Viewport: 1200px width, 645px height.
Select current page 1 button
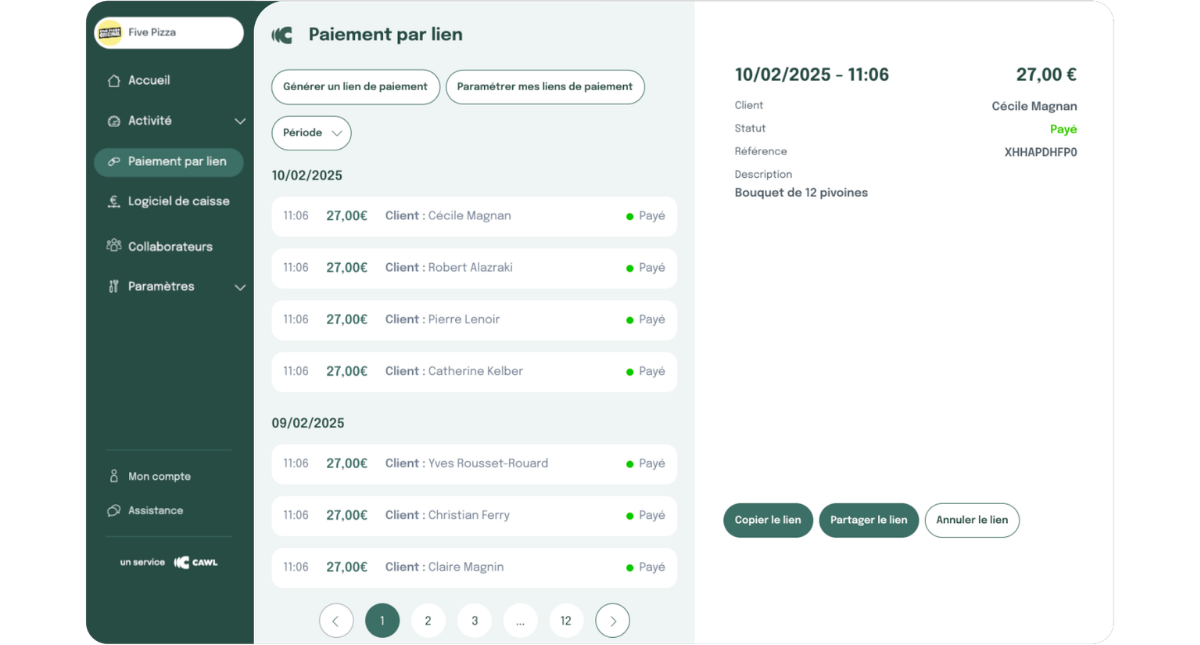coord(382,621)
